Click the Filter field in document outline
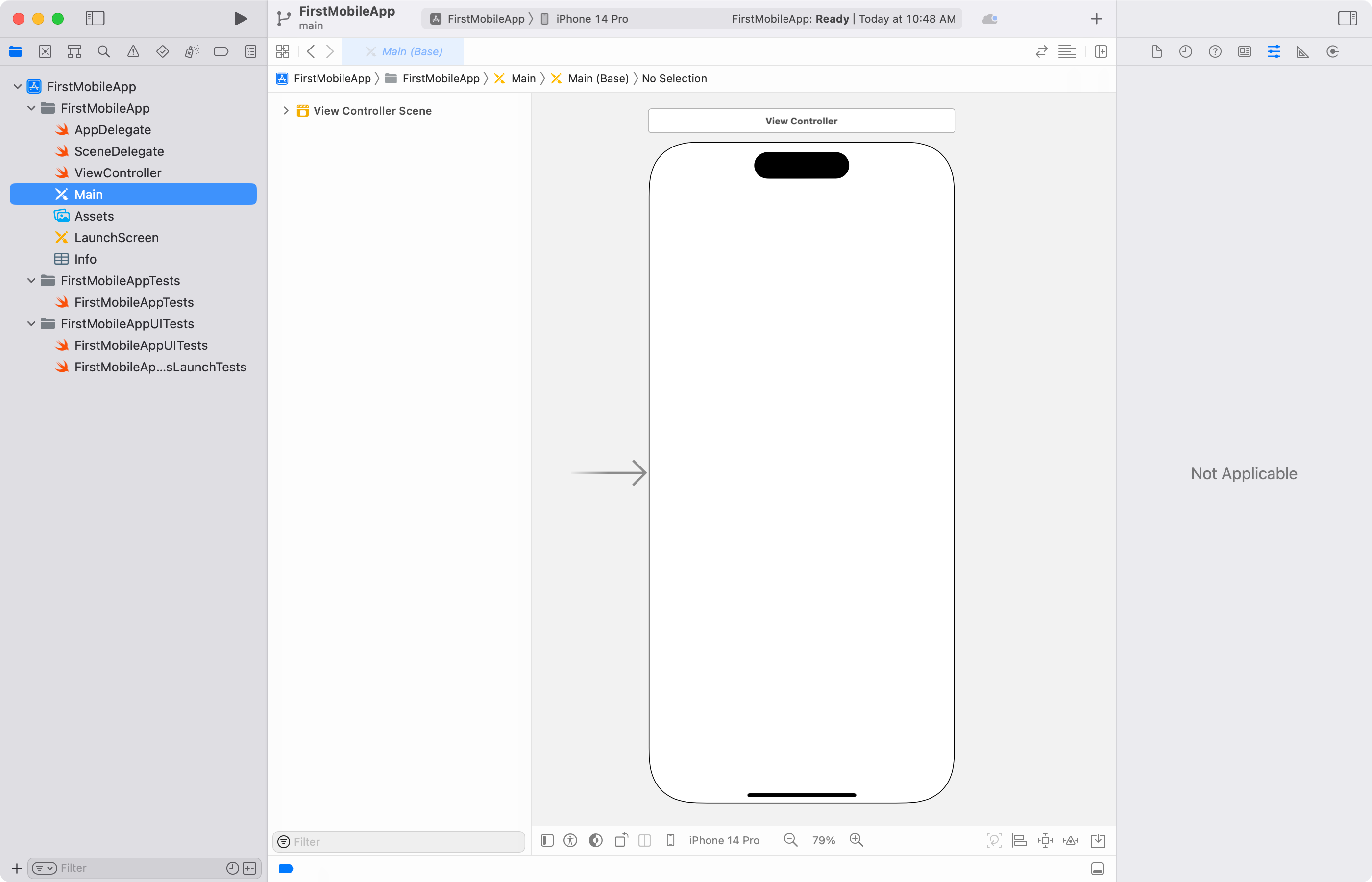Screen dimensions: 1372x882 tap(400, 841)
